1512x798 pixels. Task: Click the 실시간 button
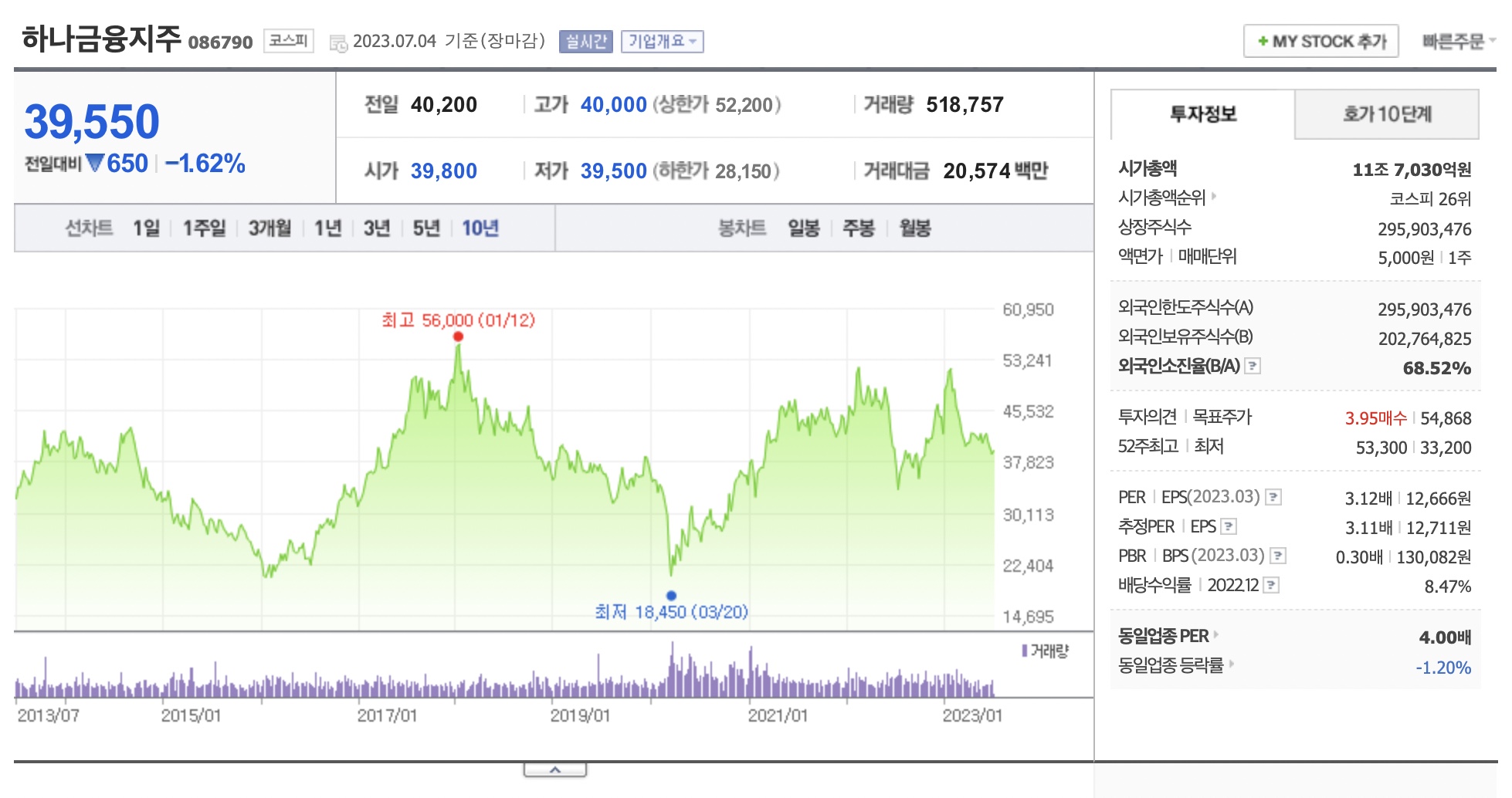point(586,41)
